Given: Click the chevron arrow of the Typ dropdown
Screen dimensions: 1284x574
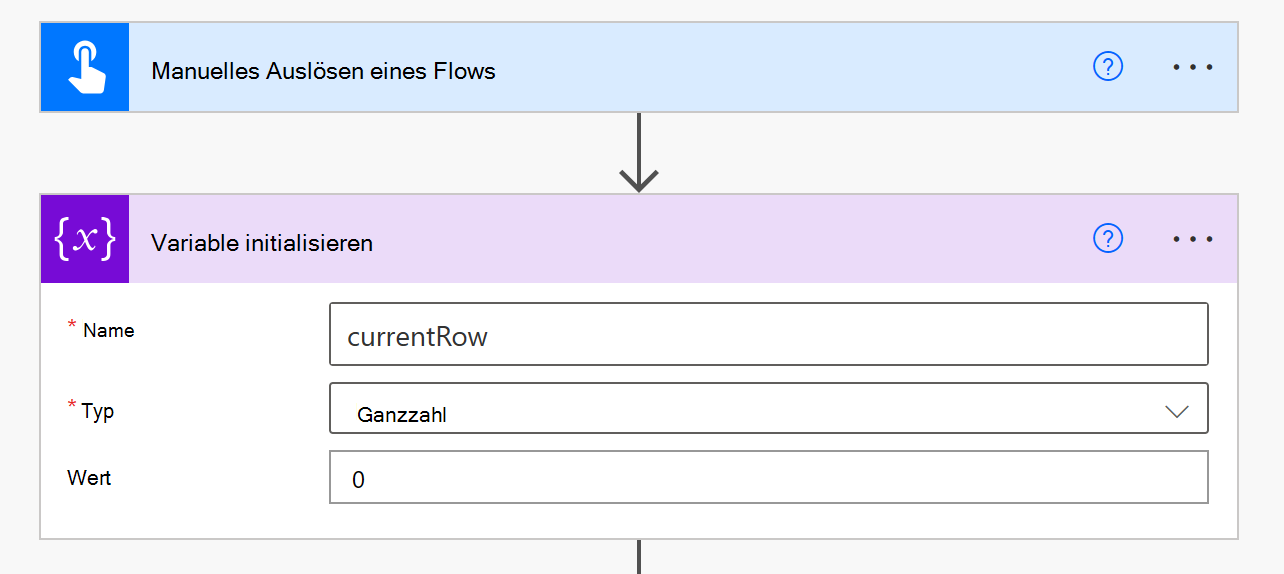Looking at the screenshot, I should point(1177,411).
